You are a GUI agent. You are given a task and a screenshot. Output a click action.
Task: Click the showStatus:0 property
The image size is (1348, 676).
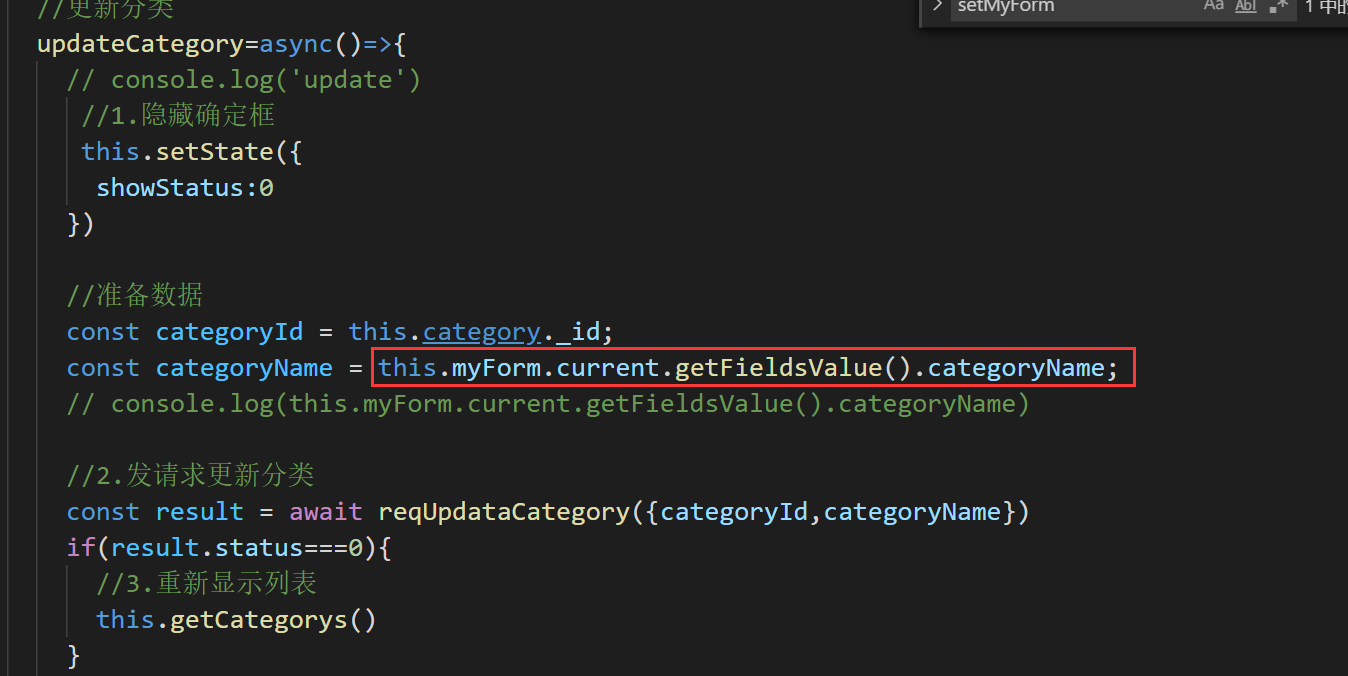coord(185,187)
